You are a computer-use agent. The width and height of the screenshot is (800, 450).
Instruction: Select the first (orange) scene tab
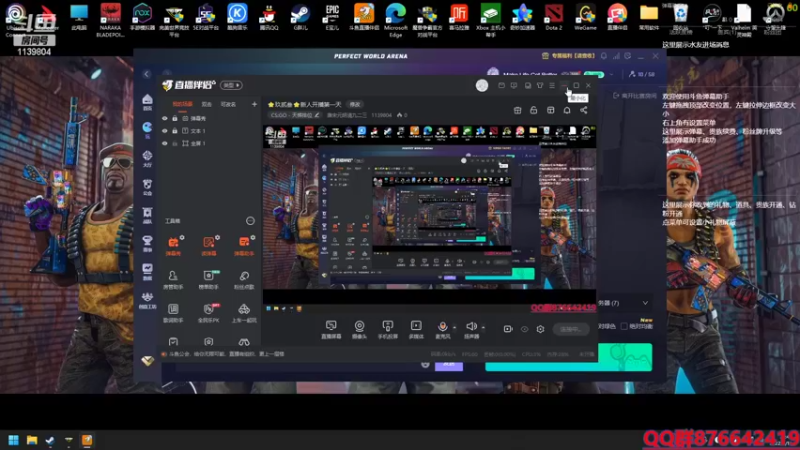click(182, 104)
